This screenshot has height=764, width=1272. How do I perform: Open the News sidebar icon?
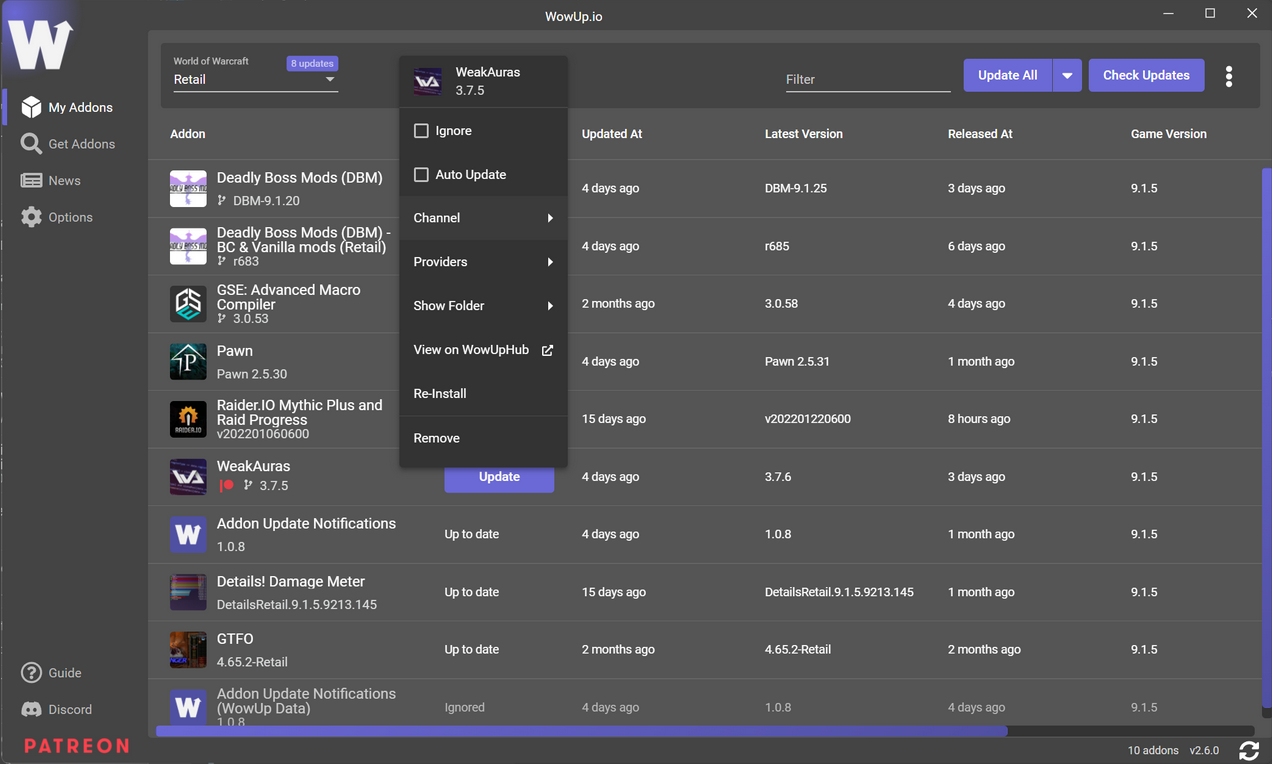tap(32, 181)
